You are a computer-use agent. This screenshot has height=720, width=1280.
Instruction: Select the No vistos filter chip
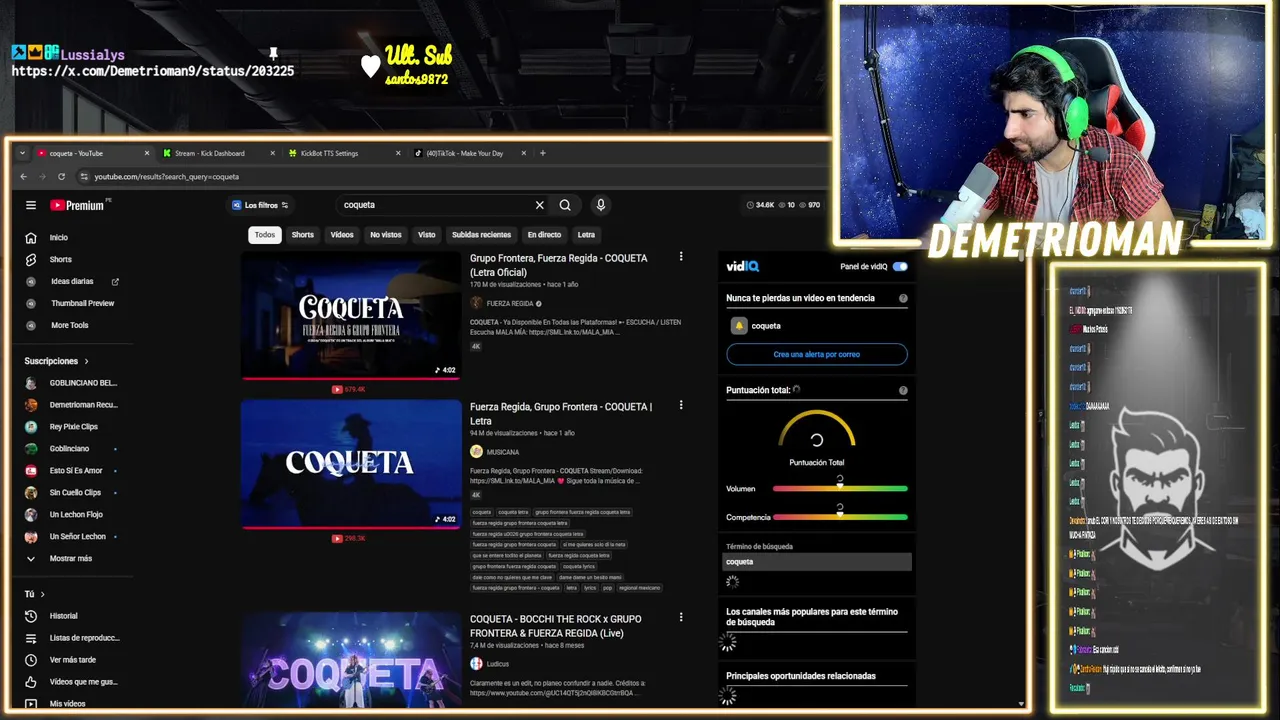click(x=386, y=235)
